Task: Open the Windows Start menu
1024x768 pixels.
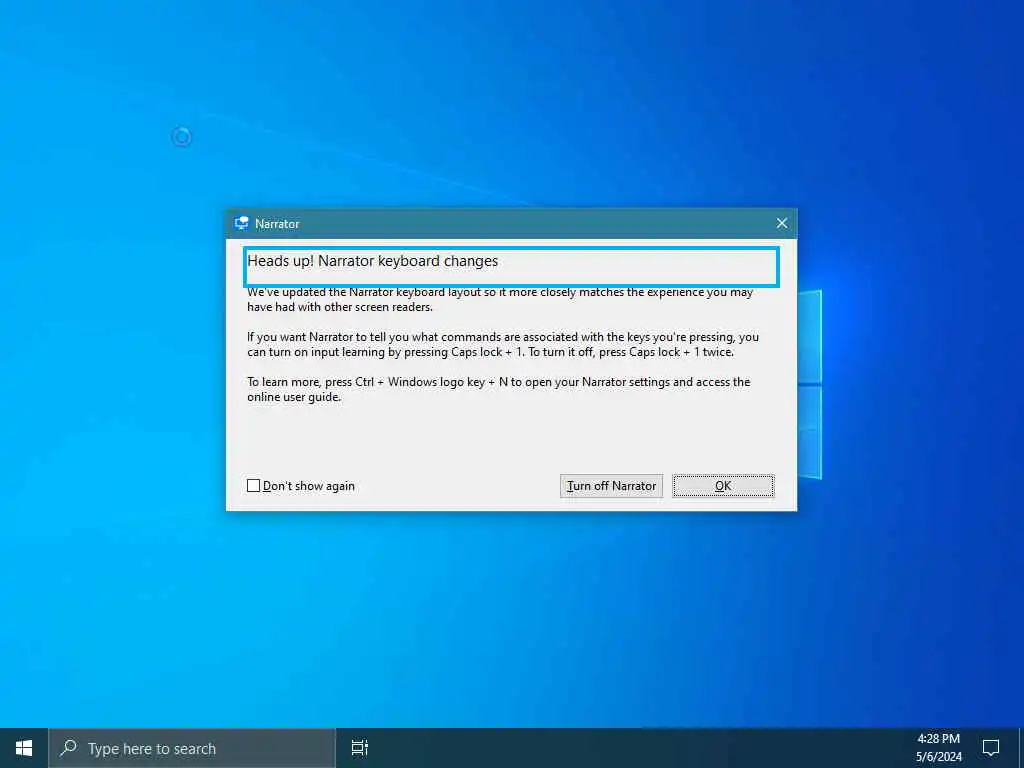Action: click(x=24, y=748)
